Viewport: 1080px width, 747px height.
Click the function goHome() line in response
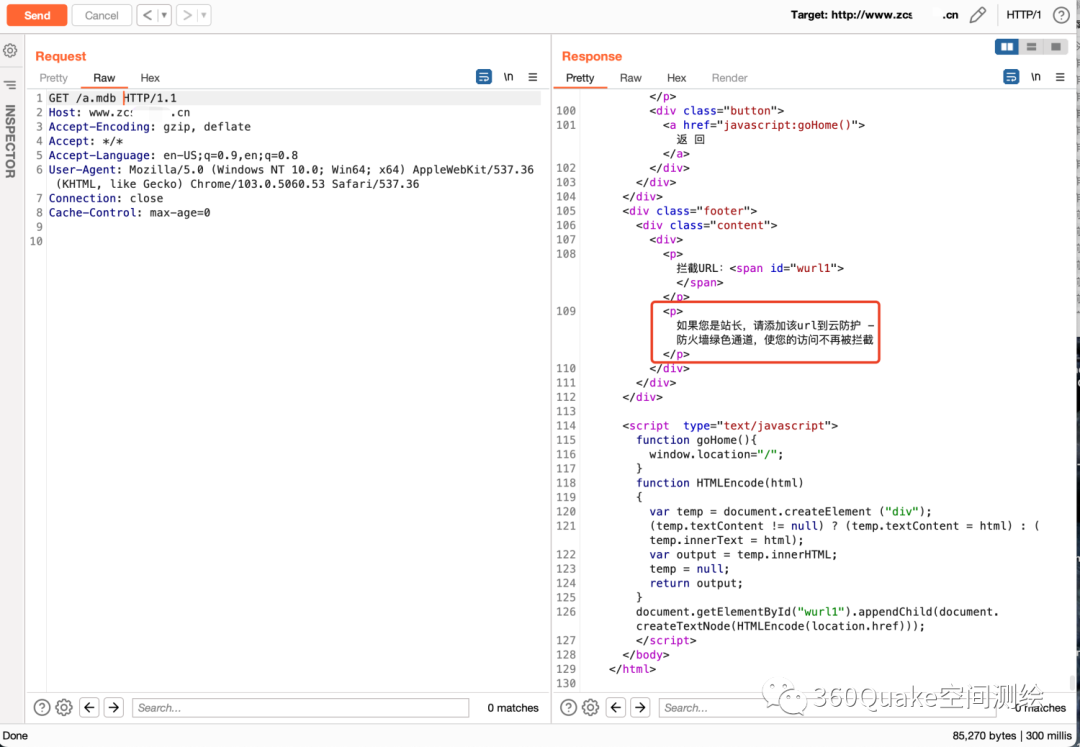pos(696,440)
